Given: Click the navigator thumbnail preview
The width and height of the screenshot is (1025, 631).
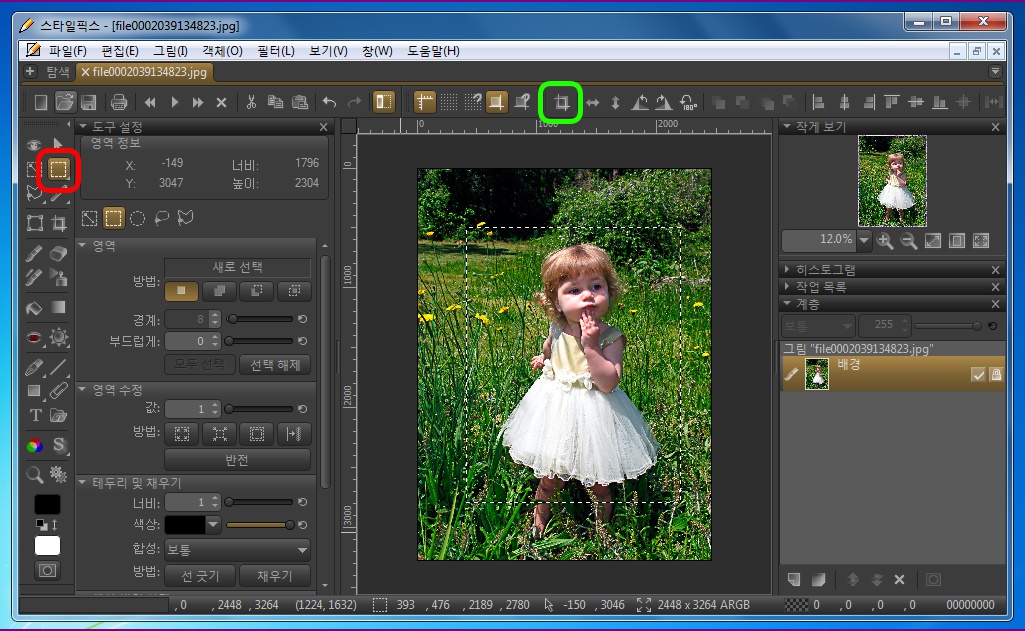Looking at the screenshot, I should point(892,181).
